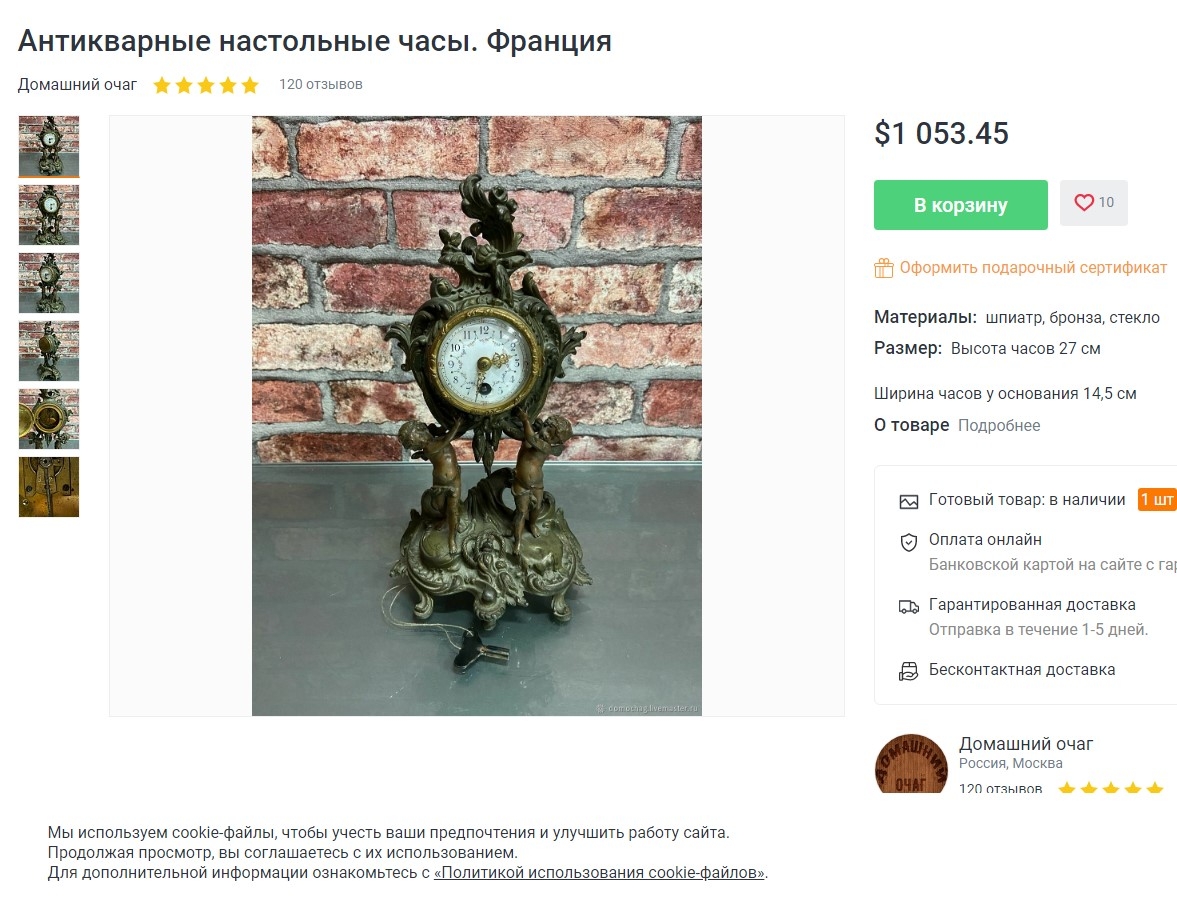Open the 120 отзывов reviews link near title
Viewport: 1177px width, 917px height.
[x=321, y=84]
